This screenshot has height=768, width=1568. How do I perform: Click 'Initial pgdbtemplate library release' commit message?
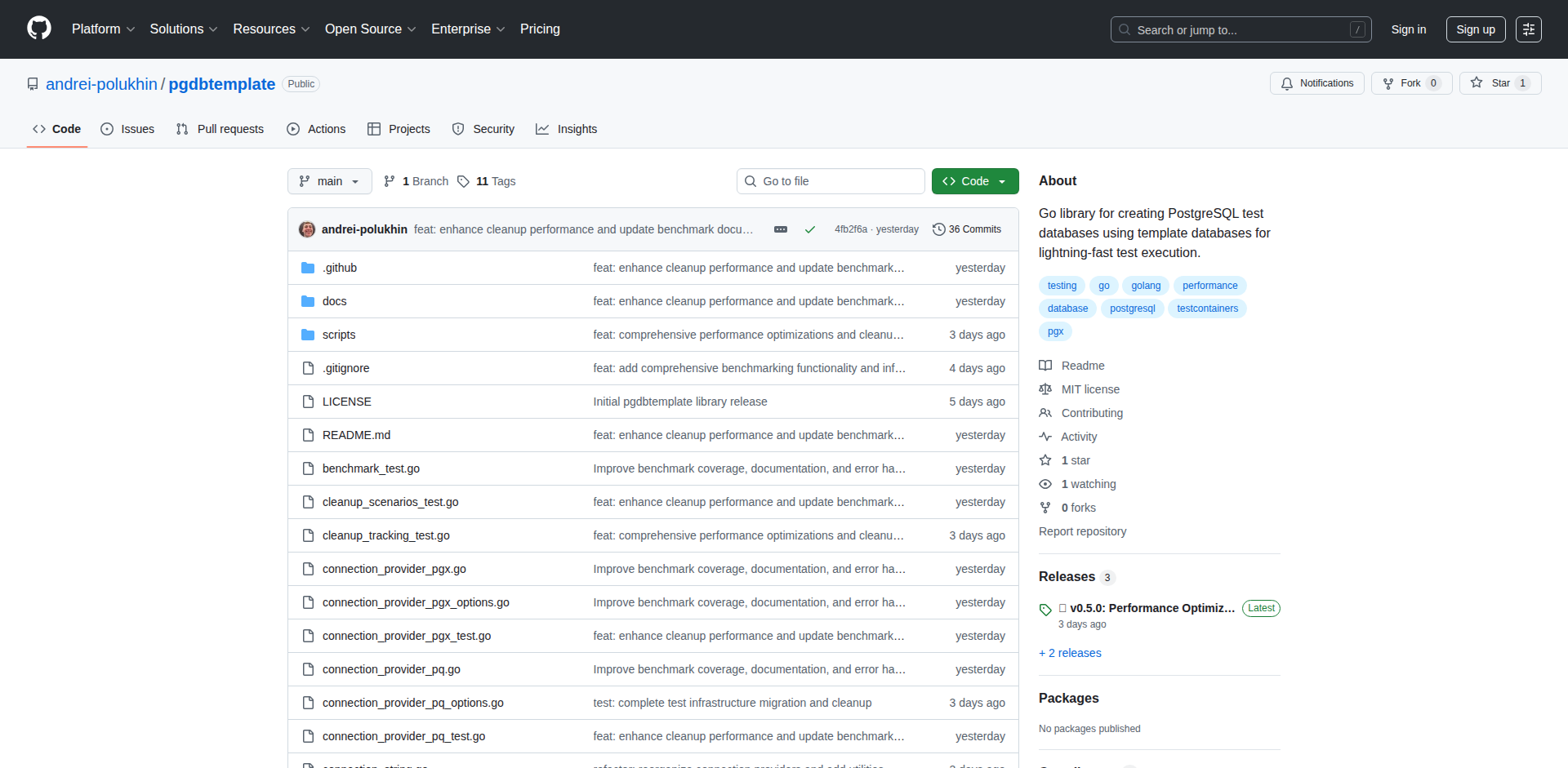tap(680, 402)
